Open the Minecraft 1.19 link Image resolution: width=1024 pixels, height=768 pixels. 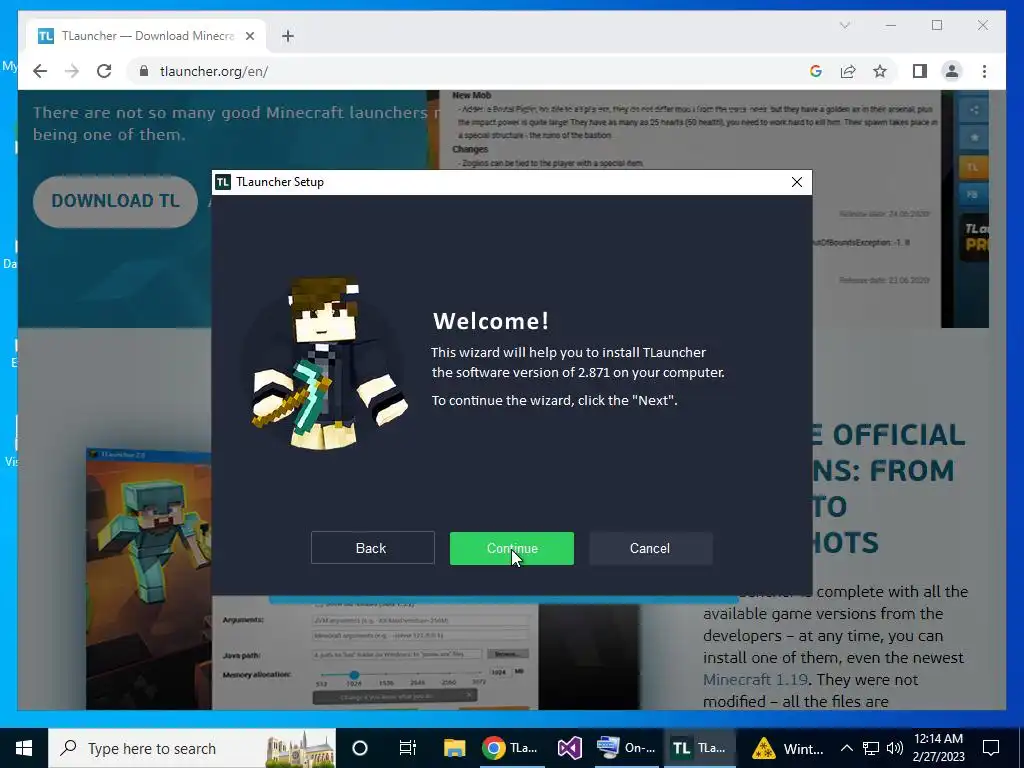tap(756, 680)
